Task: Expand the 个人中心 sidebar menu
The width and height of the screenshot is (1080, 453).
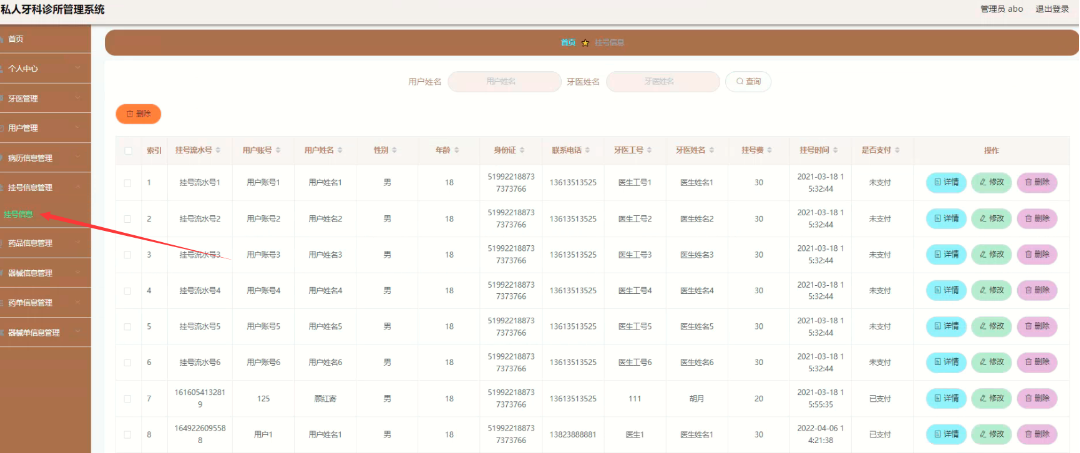Action: [45, 69]
